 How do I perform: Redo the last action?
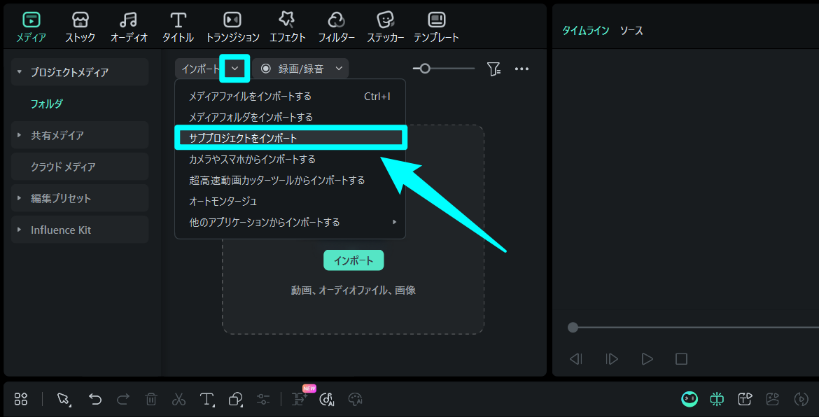[x=123, y=399]
